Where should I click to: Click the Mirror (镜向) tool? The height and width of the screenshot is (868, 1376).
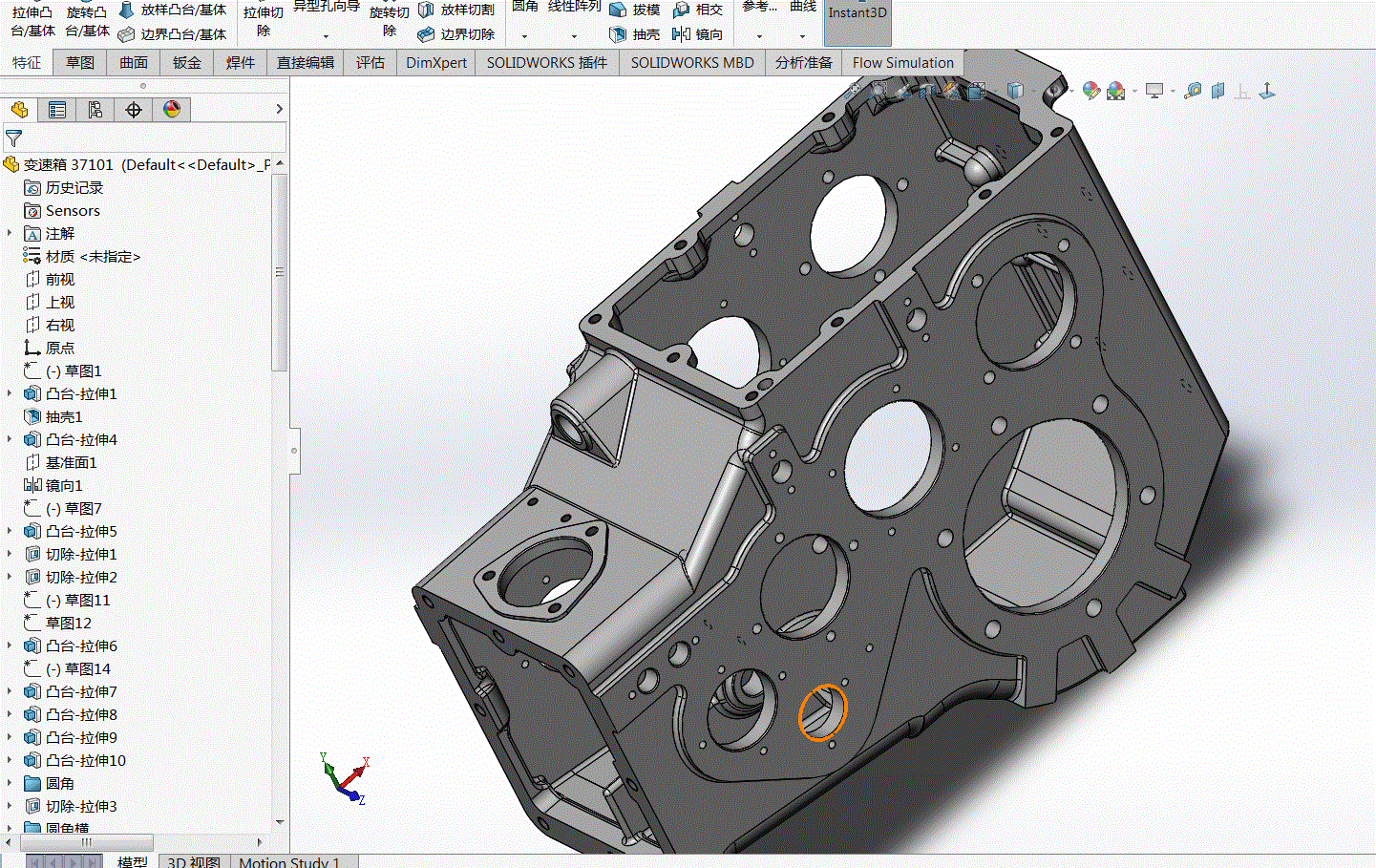click(697, 34)
